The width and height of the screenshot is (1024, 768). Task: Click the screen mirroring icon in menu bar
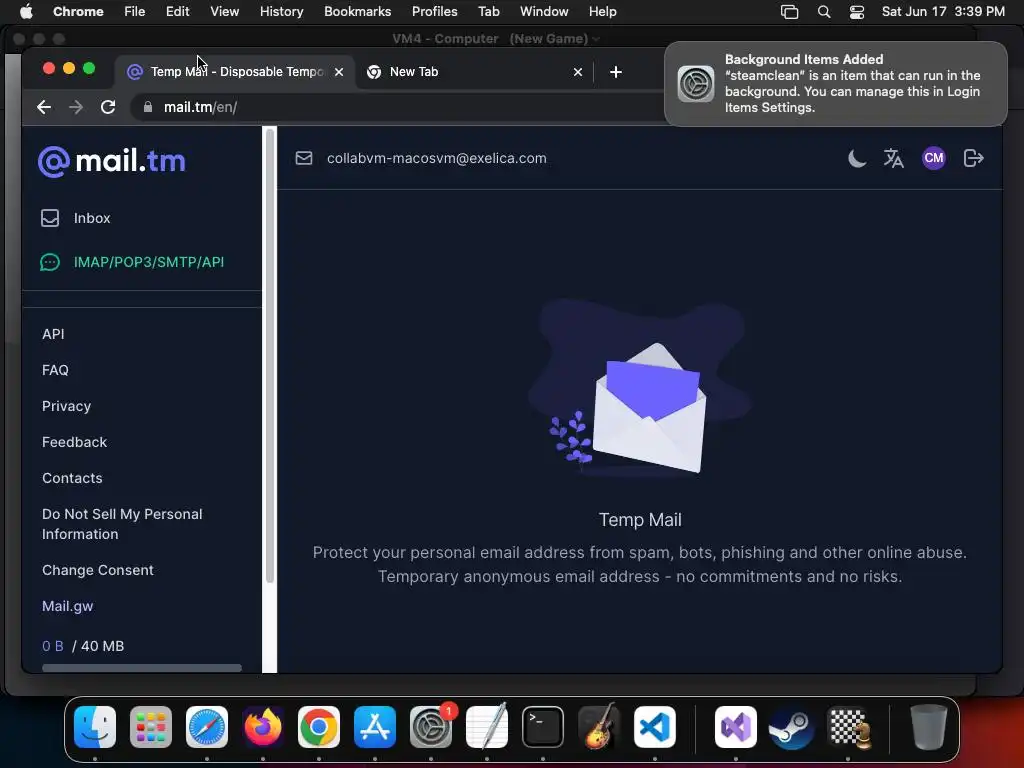[x=789, y=11]
